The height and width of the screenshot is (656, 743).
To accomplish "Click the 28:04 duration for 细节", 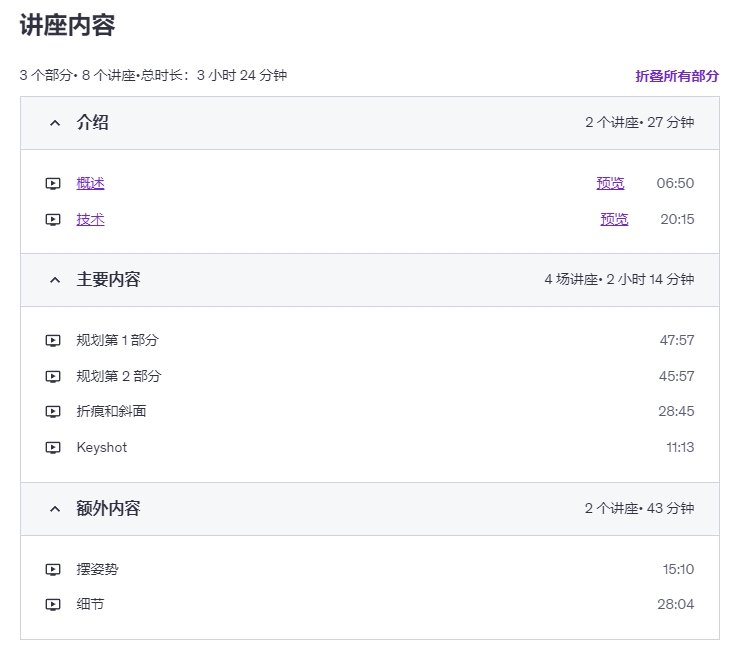I will [x=676, y=604].
